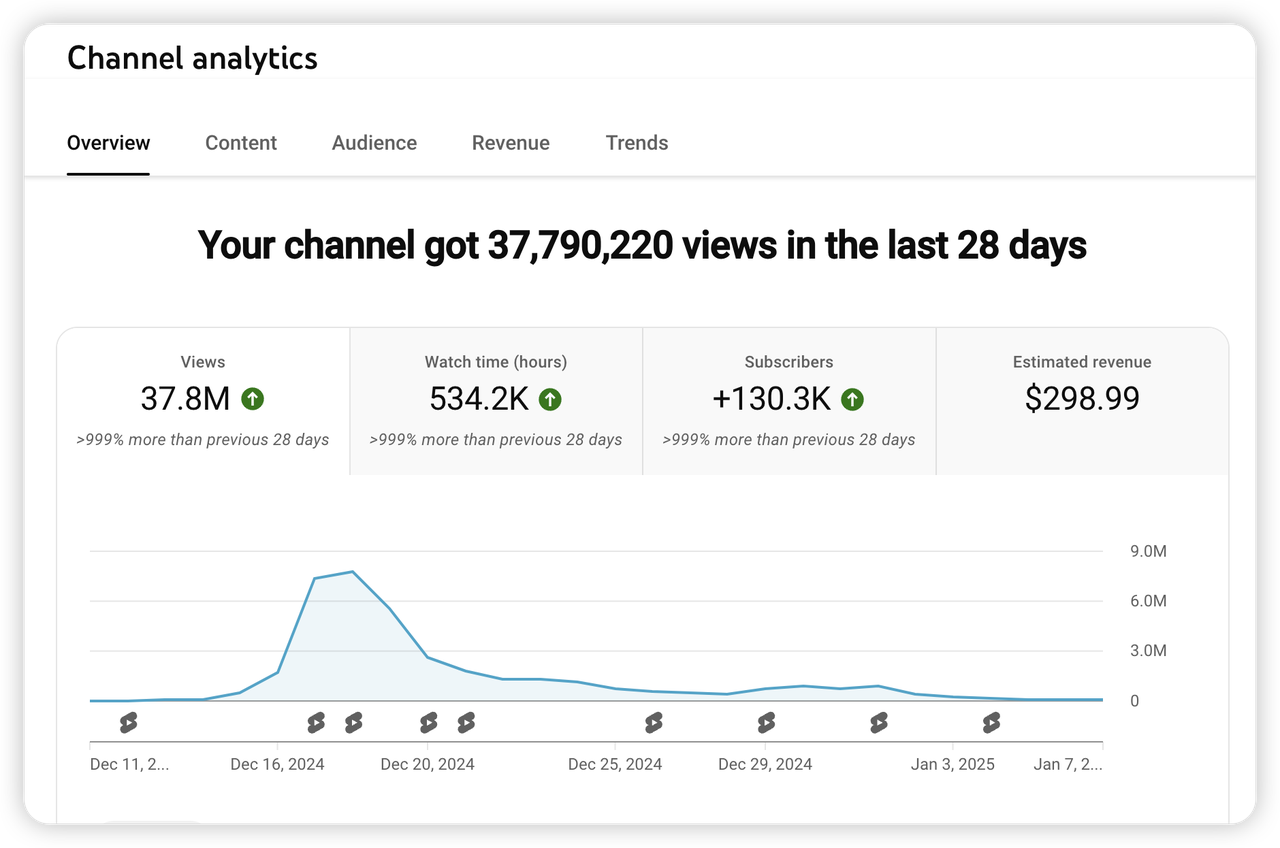
Task: Select the Watch time (hours) card
Action: point(496,401)
